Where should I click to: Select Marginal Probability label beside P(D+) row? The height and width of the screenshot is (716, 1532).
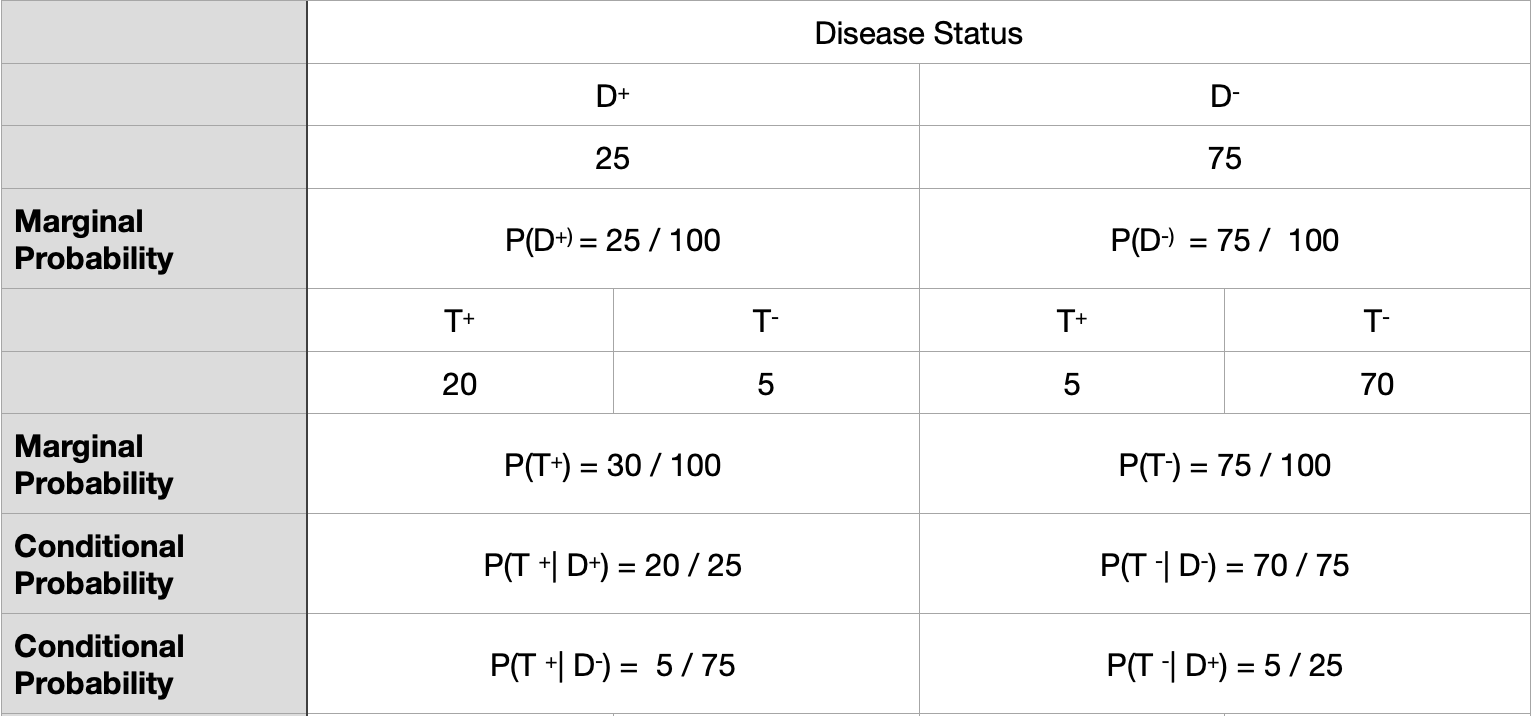click(x=94, y=240)
